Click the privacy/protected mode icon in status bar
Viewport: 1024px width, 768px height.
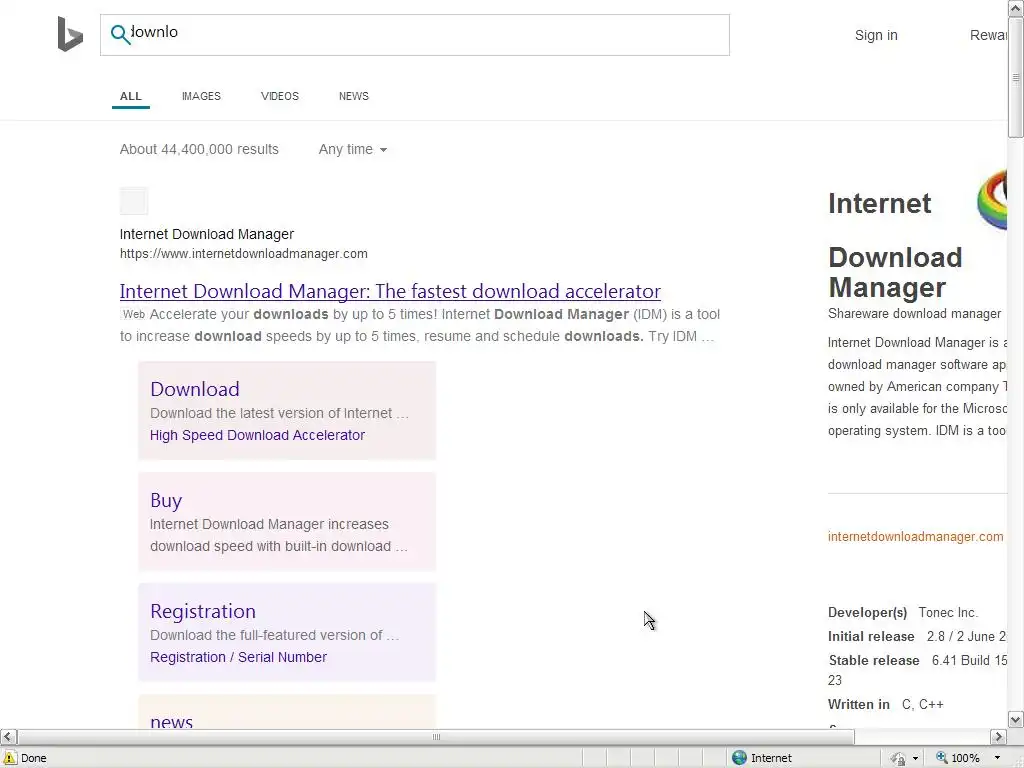point(899,758)
